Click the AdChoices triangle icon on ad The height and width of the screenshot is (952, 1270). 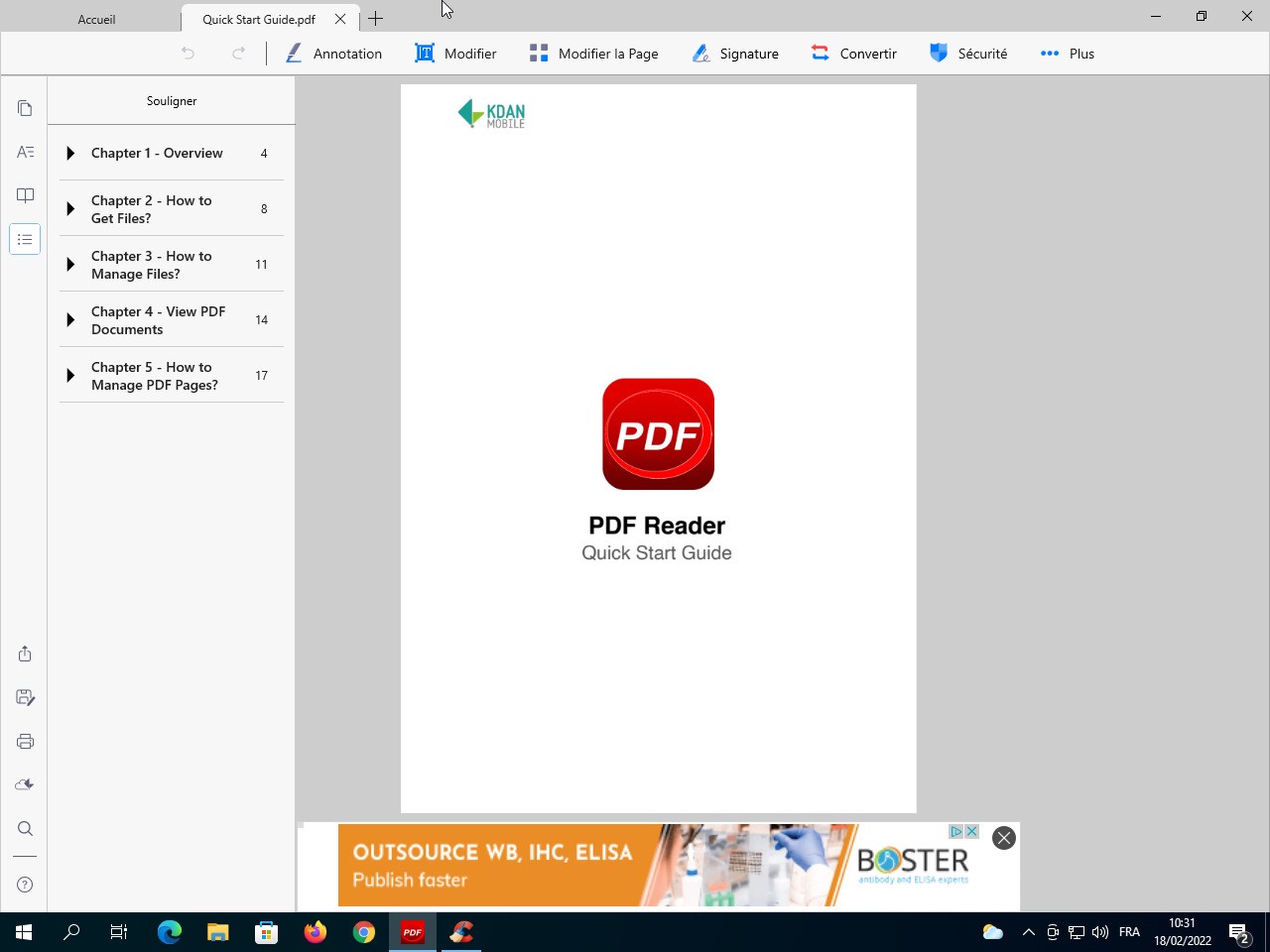(956, 831)
